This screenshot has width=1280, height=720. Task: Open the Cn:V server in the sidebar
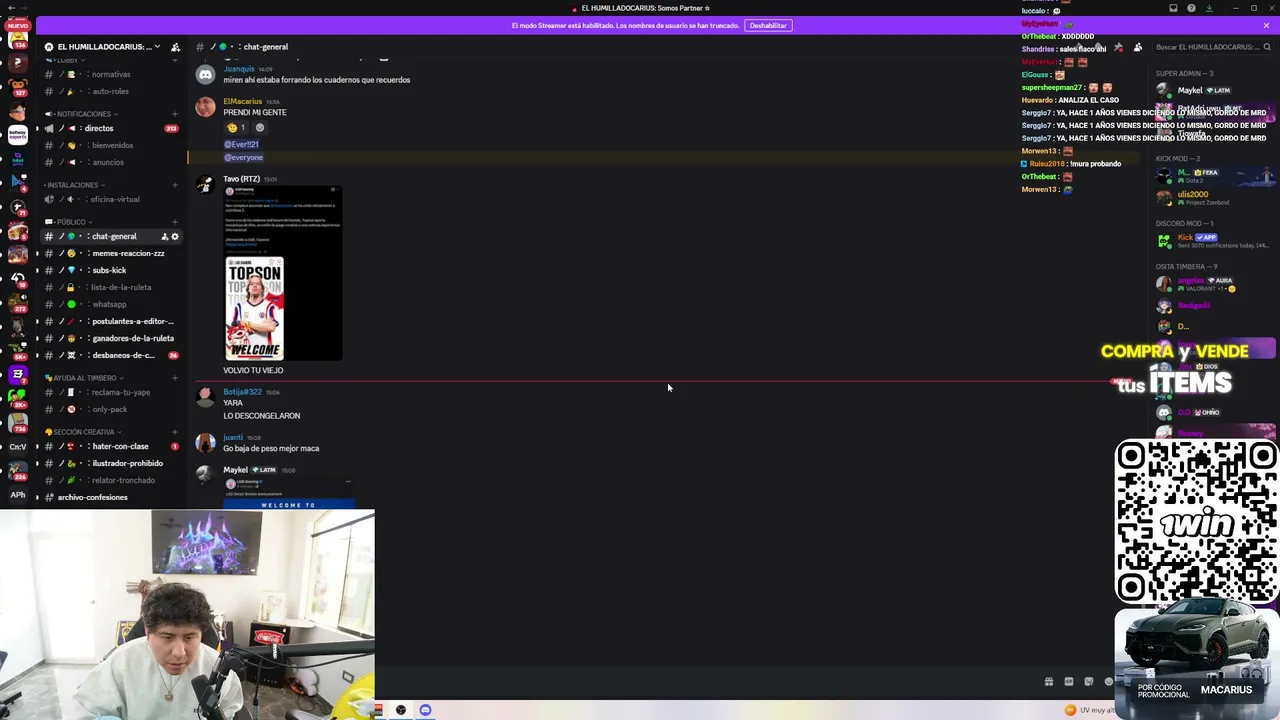pyautogui.click(x=18, y=446)
